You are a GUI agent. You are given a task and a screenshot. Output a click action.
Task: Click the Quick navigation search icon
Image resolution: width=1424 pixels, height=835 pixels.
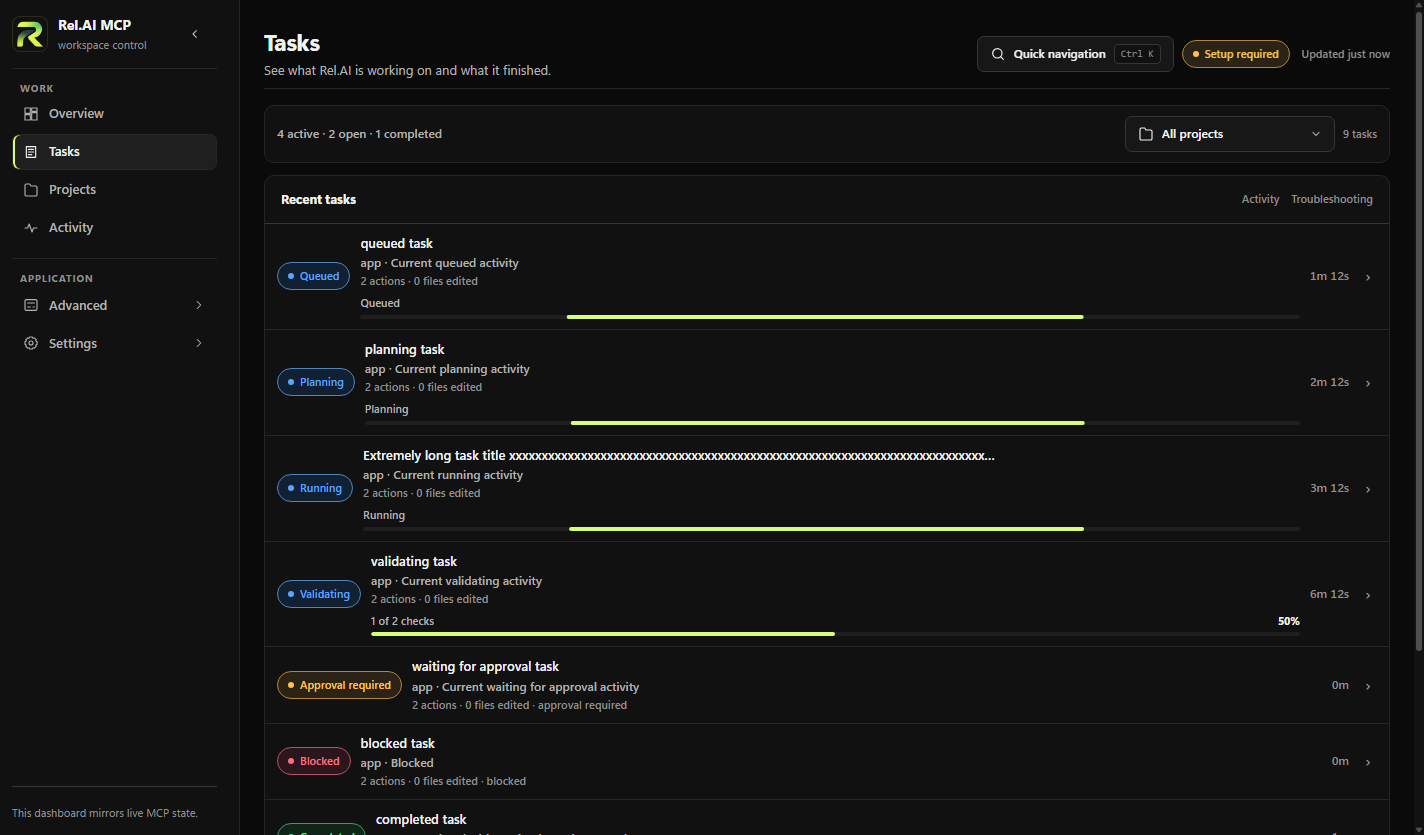pos(997,54)
